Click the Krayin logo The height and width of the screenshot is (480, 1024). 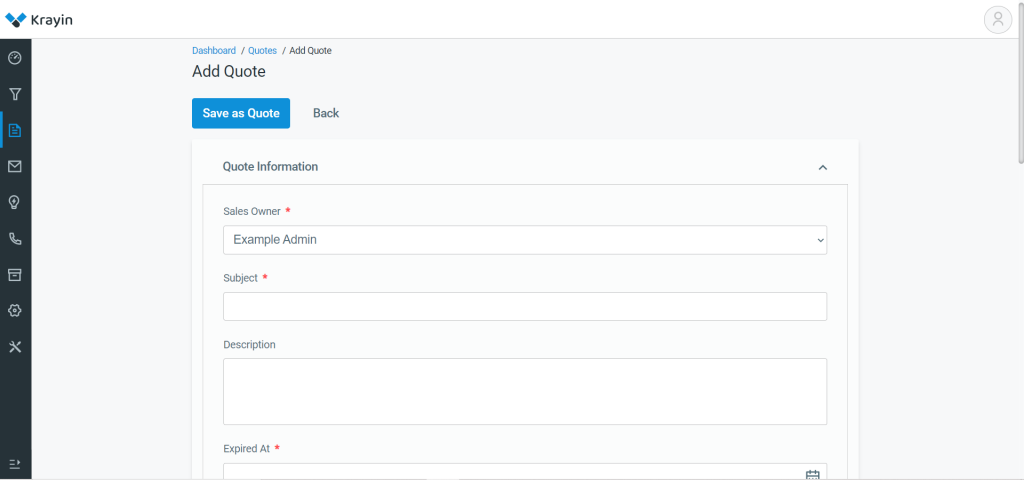click(x=39, y=20)
